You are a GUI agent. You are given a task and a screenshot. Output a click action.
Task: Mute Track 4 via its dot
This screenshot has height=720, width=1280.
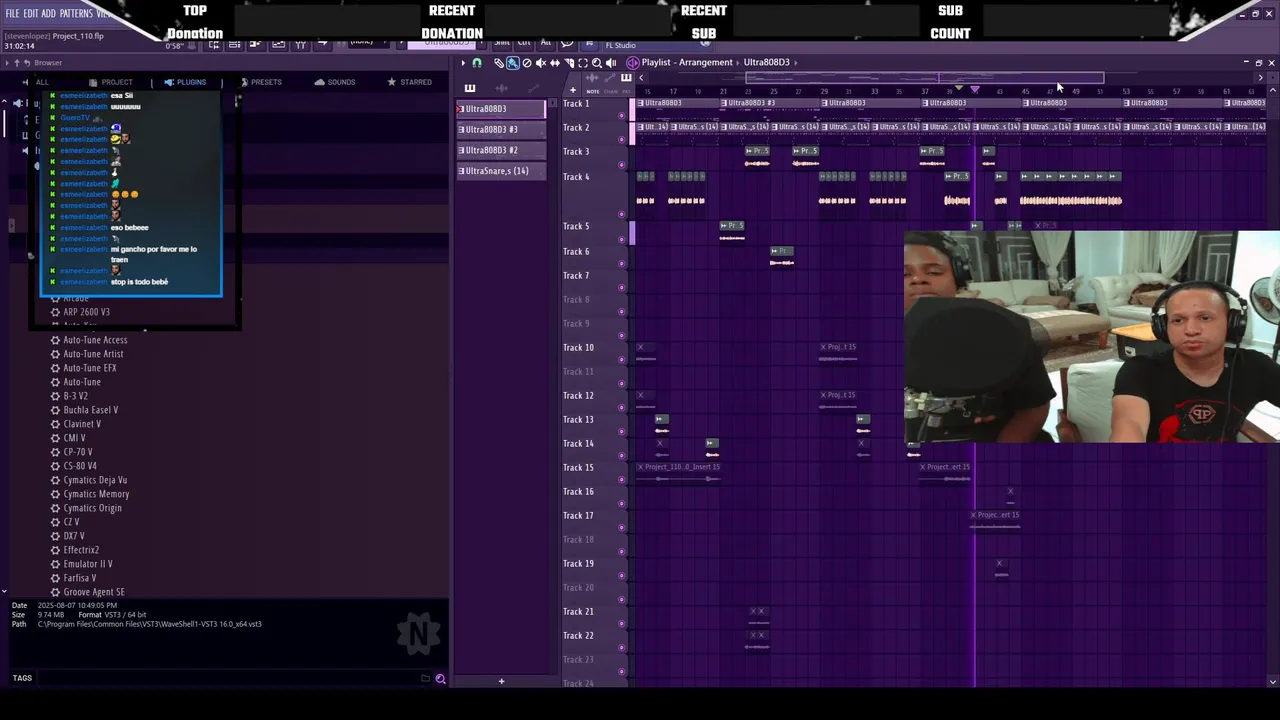click(x=622, y=214)
